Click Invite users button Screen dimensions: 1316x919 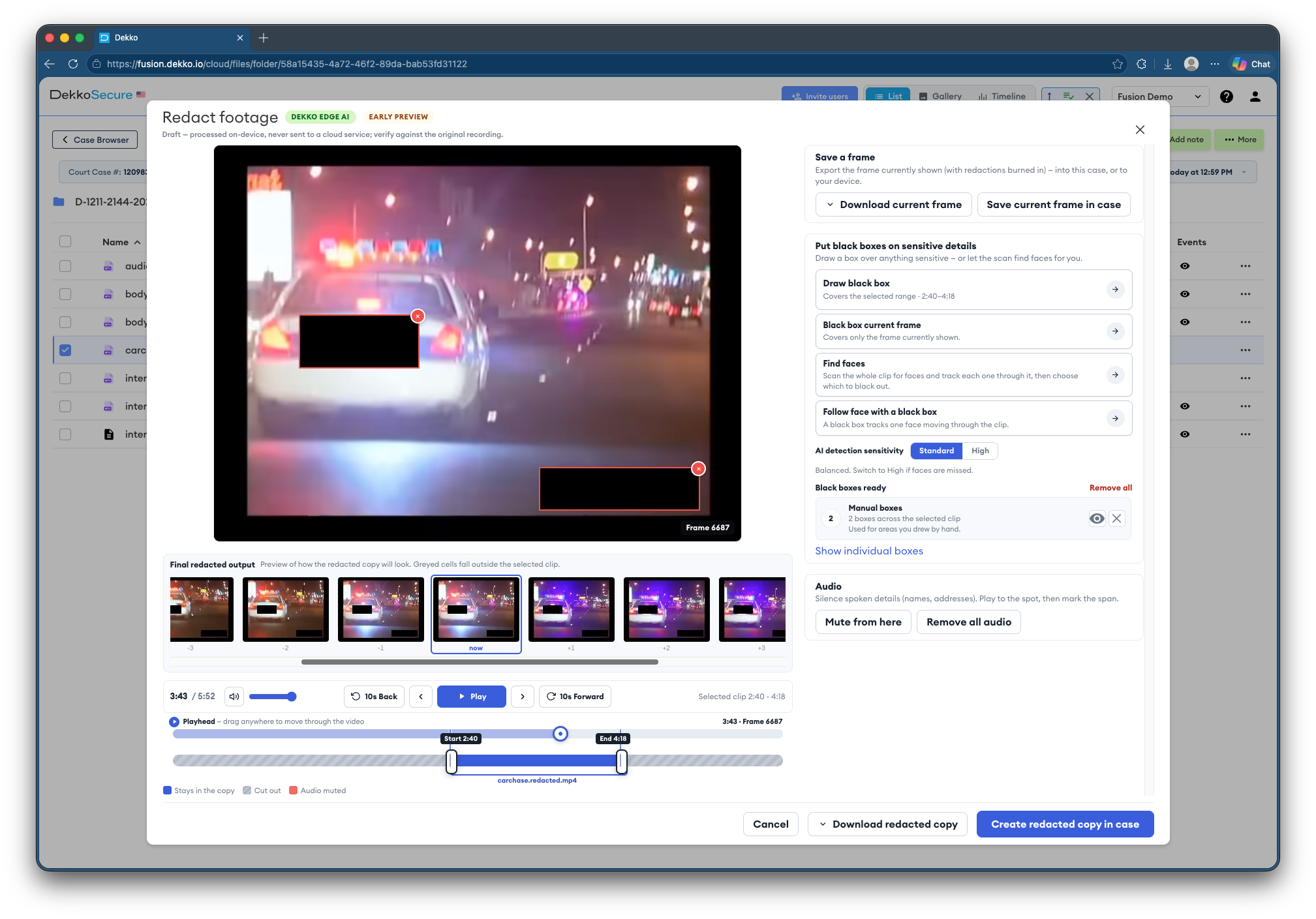(x=820, y=96)
